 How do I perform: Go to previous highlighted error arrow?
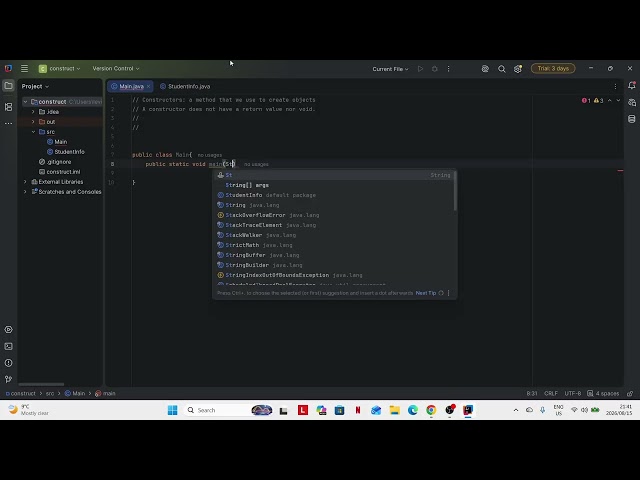610,100
